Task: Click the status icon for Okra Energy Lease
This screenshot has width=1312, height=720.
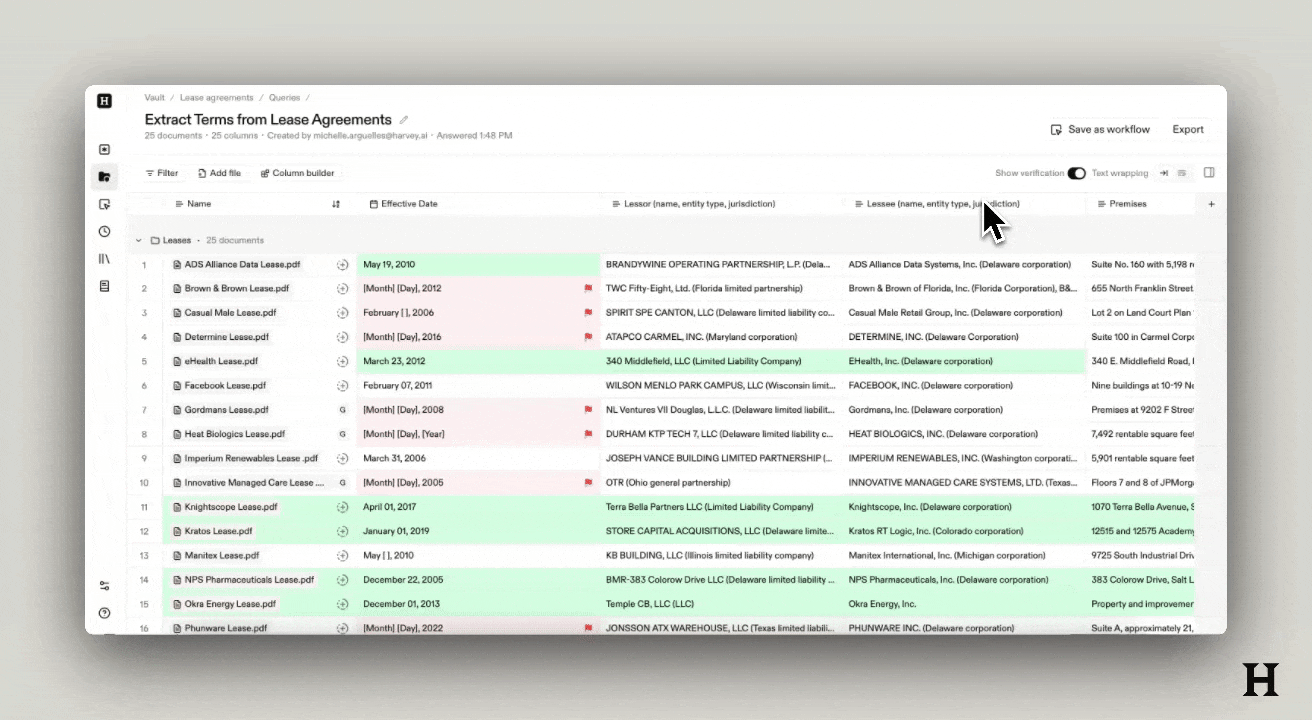Action: pos(342,604)
